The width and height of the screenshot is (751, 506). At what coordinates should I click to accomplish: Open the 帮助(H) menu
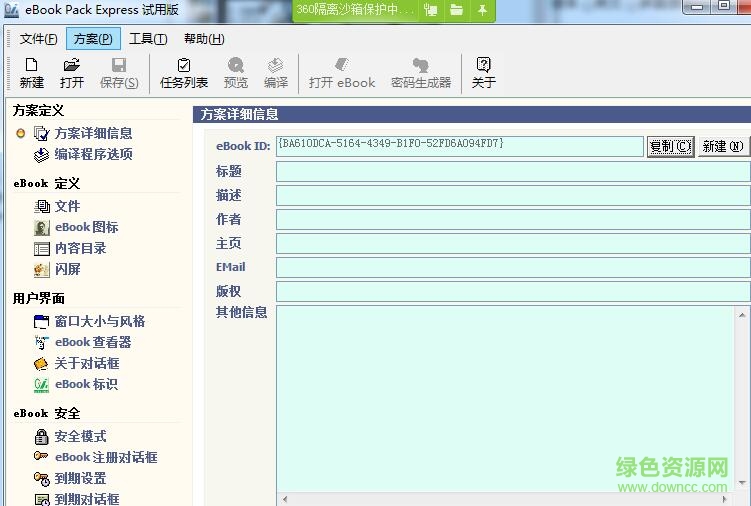pos(204,39)
